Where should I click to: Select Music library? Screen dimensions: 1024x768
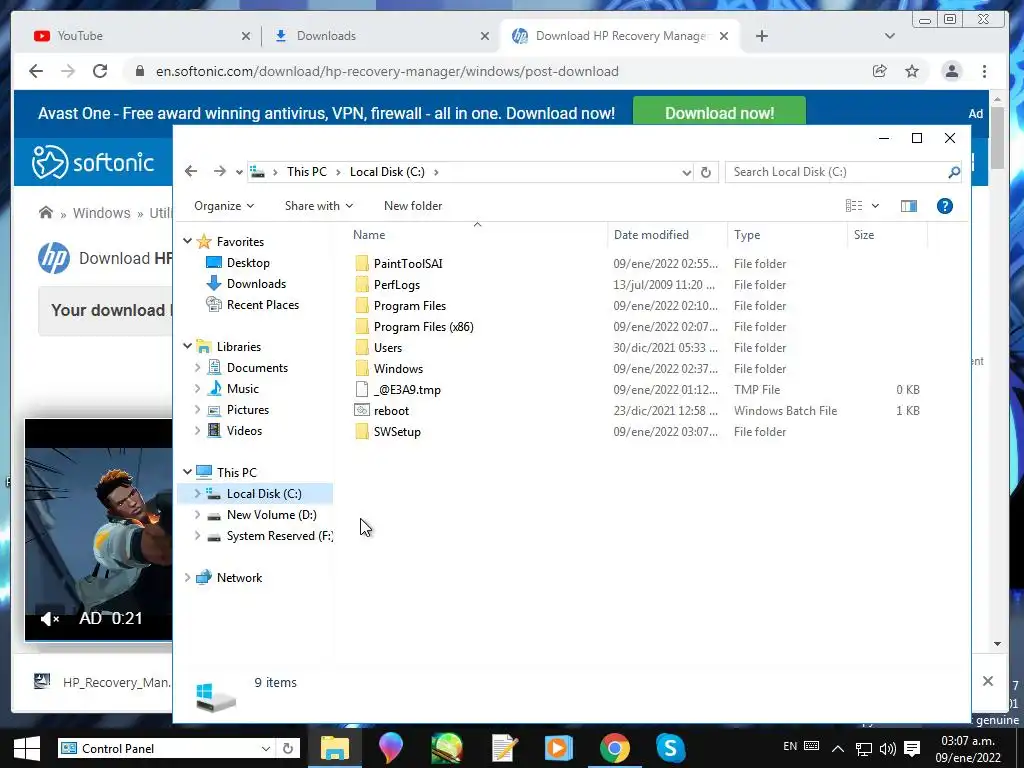click(x=242, y=389)
